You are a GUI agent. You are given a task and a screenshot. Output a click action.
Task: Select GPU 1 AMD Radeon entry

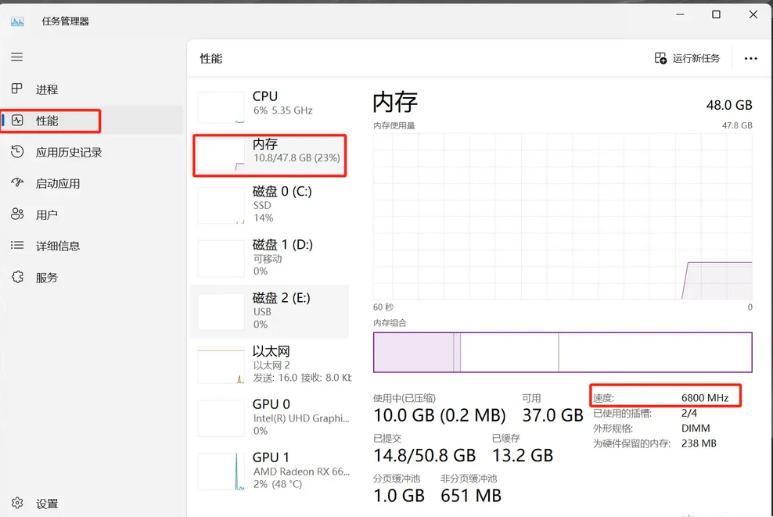[x=270, y=471]
